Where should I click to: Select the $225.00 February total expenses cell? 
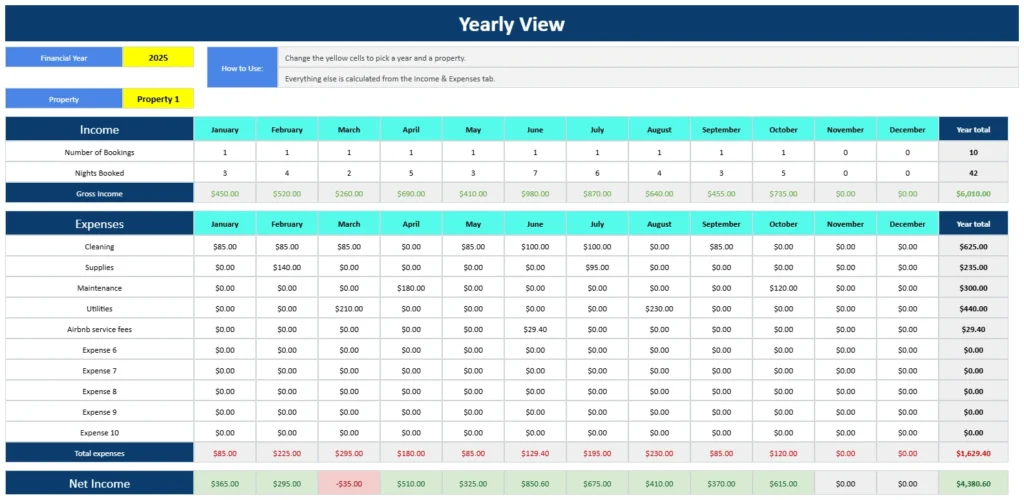tap(287, 453)
